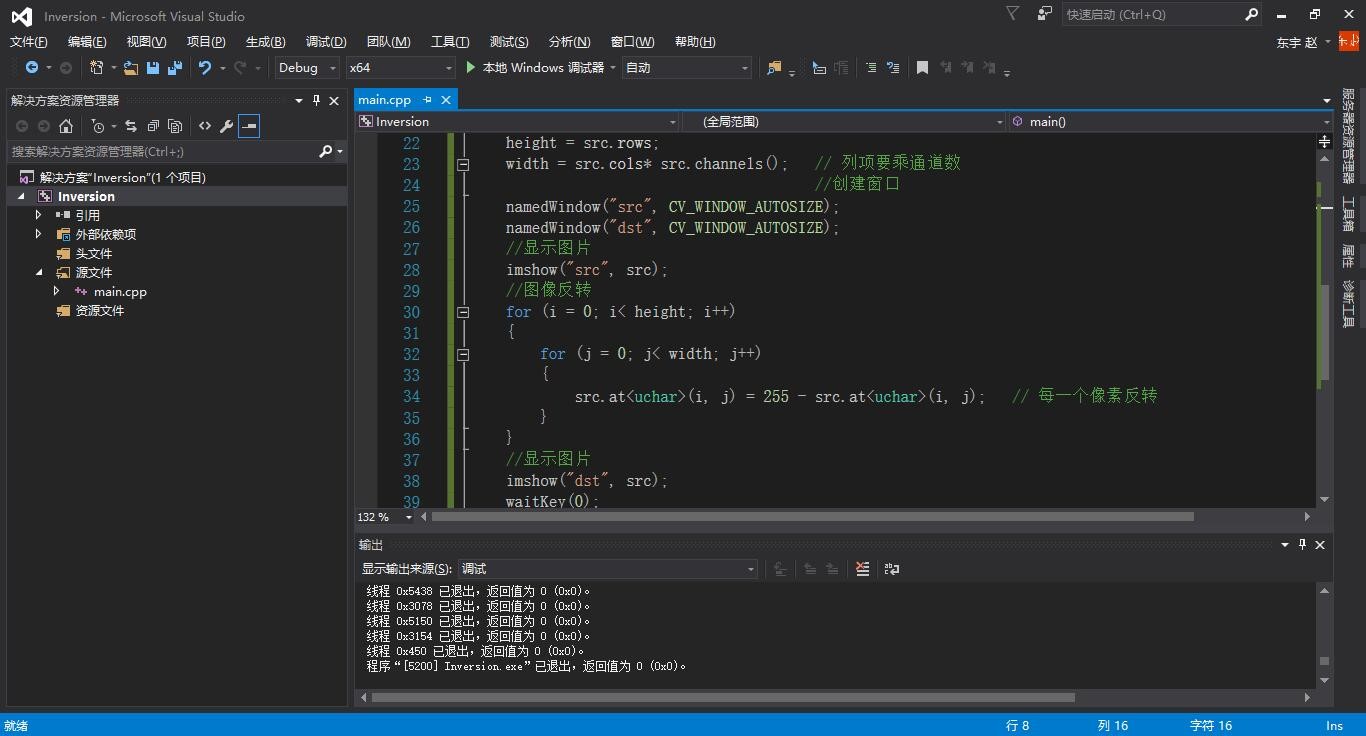Close the main.cpp tab
This screenshot has height=736, width=1366.
point(446,100)
